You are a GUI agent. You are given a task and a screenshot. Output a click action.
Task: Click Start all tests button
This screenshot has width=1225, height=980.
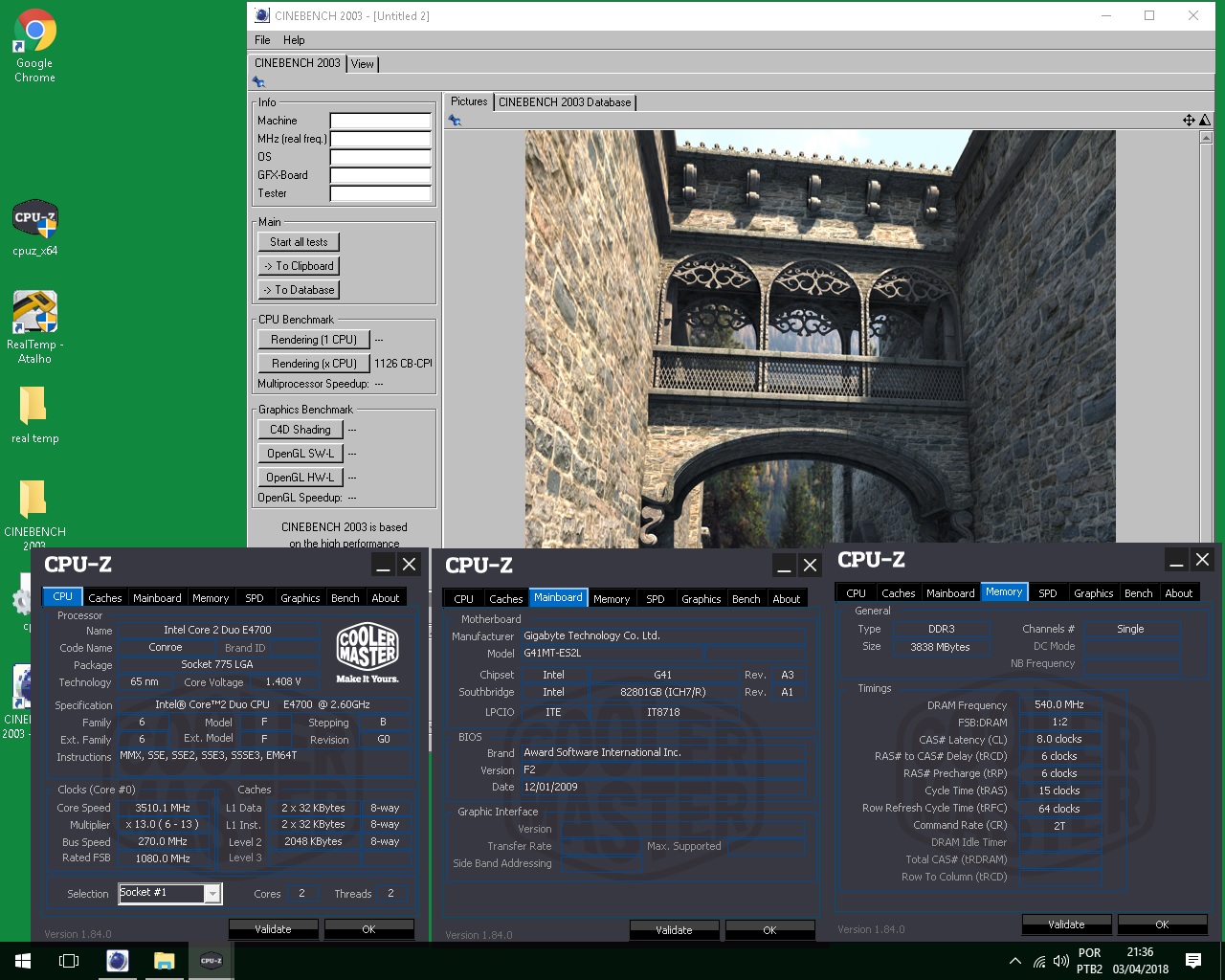coord(299,242)
